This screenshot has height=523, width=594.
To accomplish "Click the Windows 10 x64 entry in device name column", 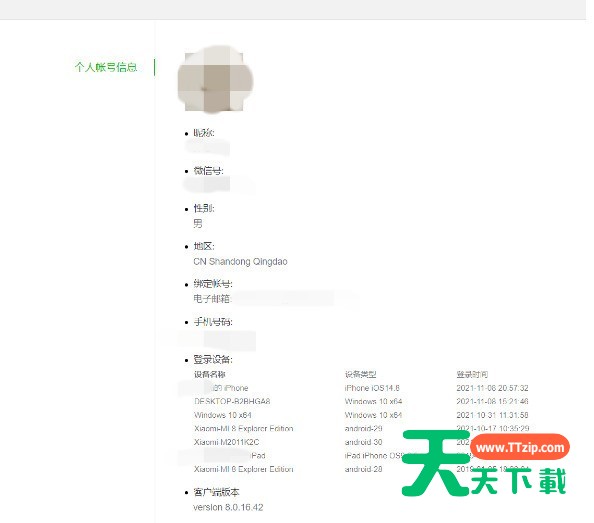I will pos(223,415).
